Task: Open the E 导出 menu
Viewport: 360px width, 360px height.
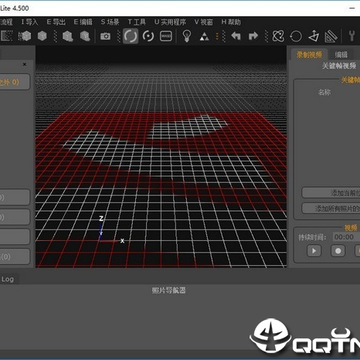Action: point(56,22)
